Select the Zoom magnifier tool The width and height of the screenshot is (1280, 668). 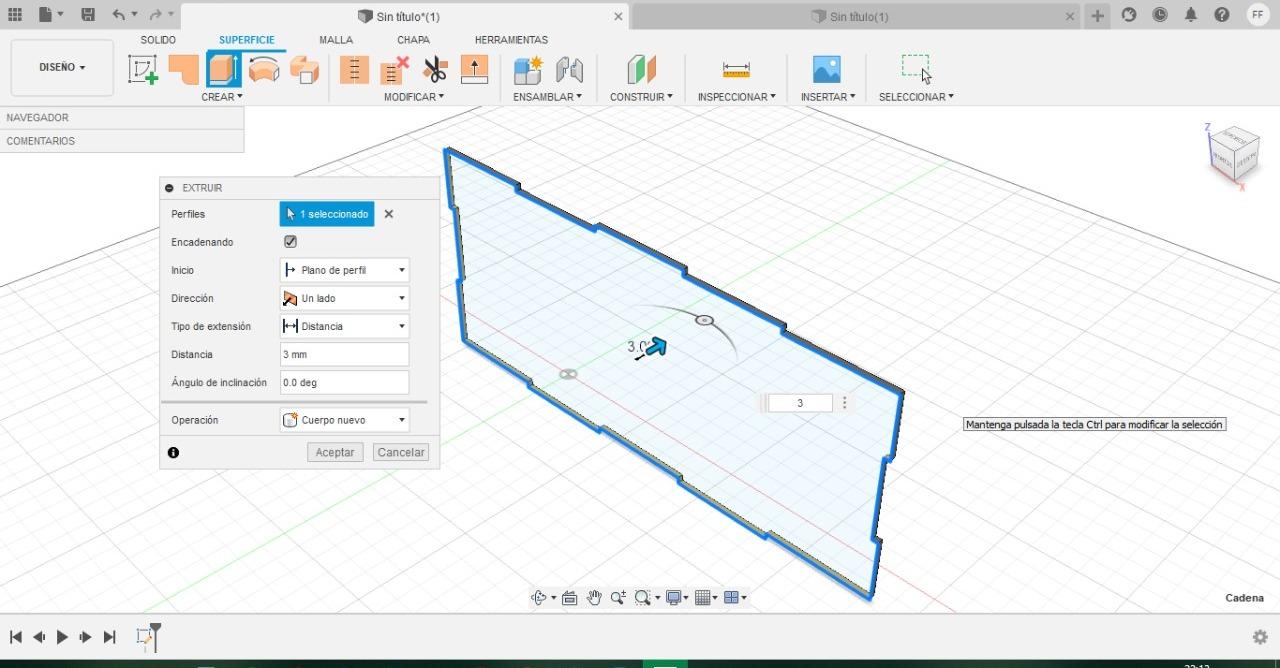click(618, 598)
